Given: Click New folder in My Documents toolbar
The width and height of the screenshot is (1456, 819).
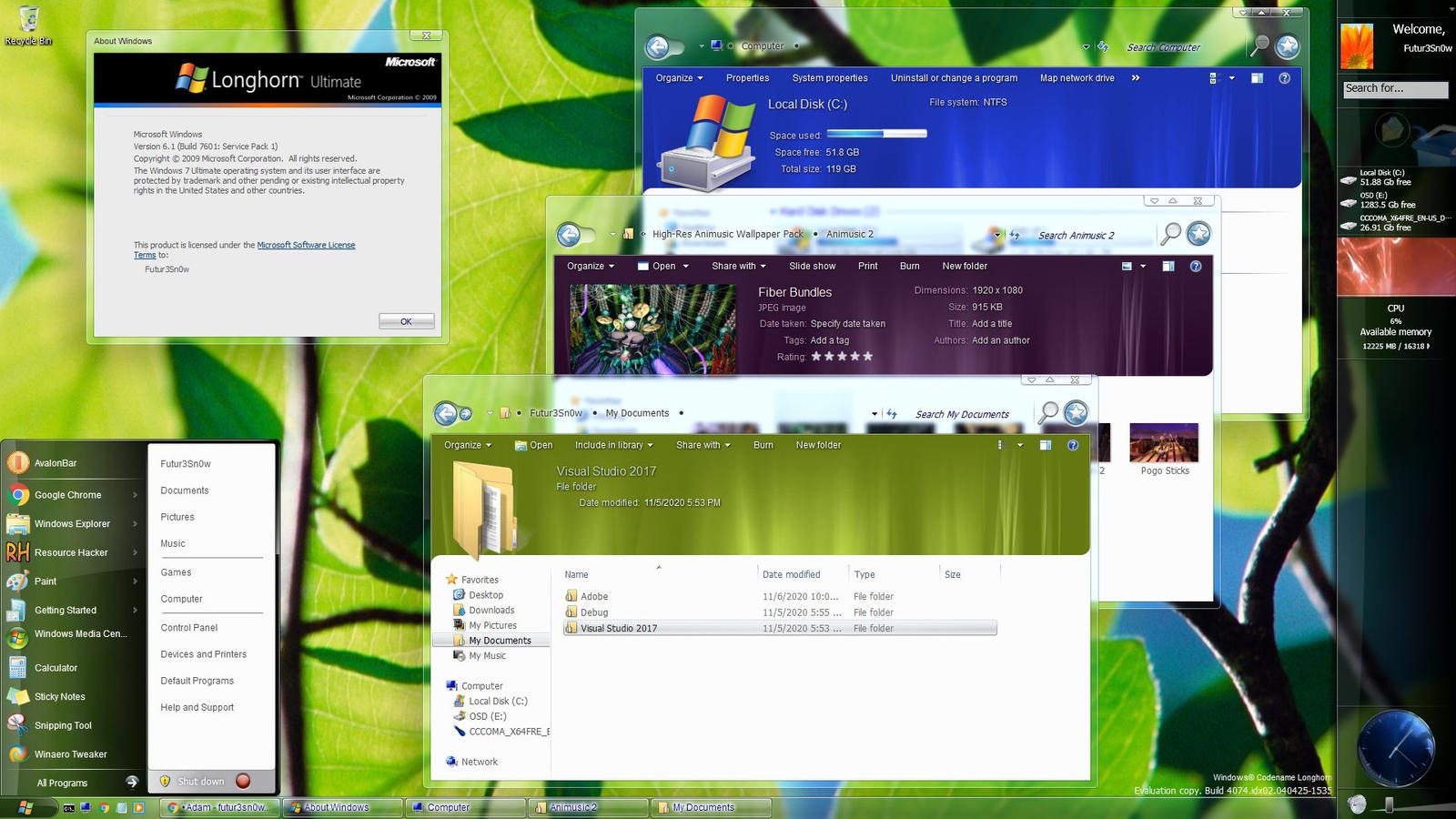Looking at the screenshot, I should (818, 445).
